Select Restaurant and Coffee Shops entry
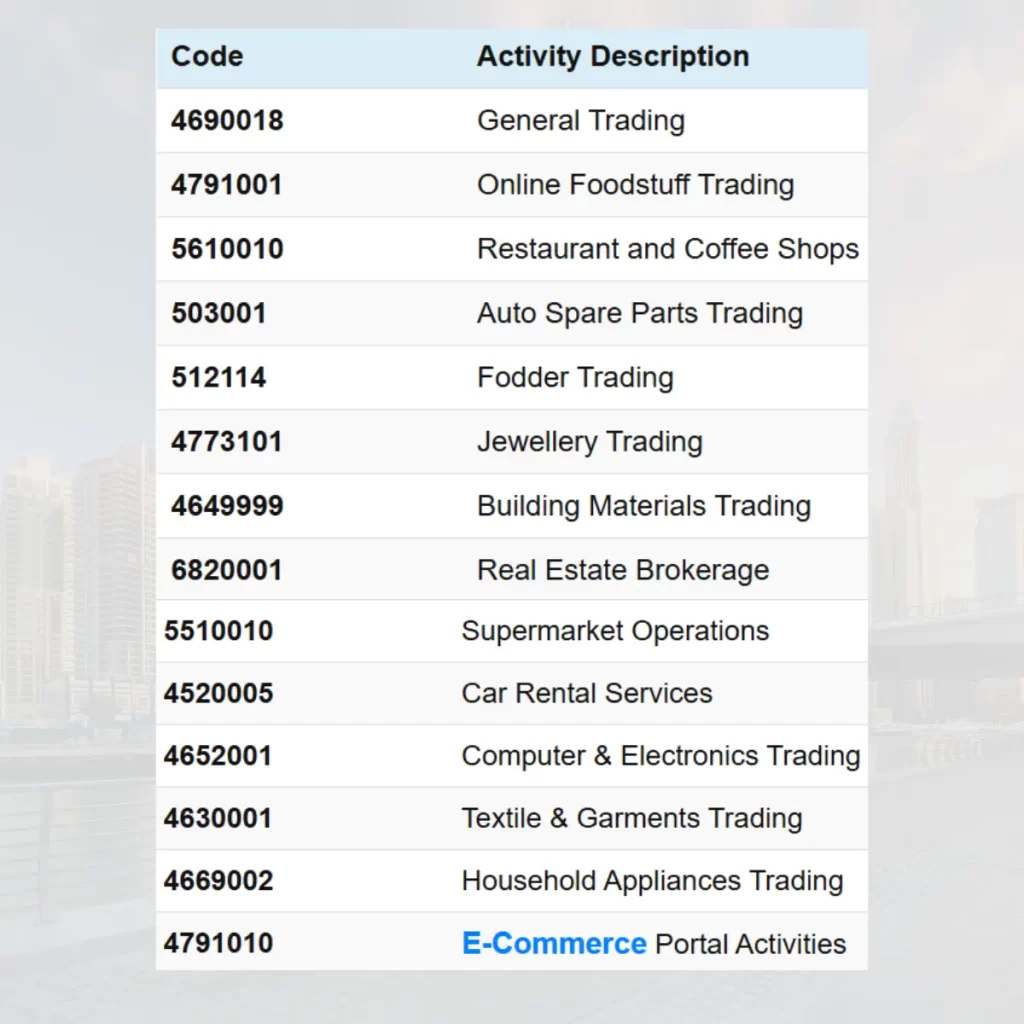 (667, 249)
